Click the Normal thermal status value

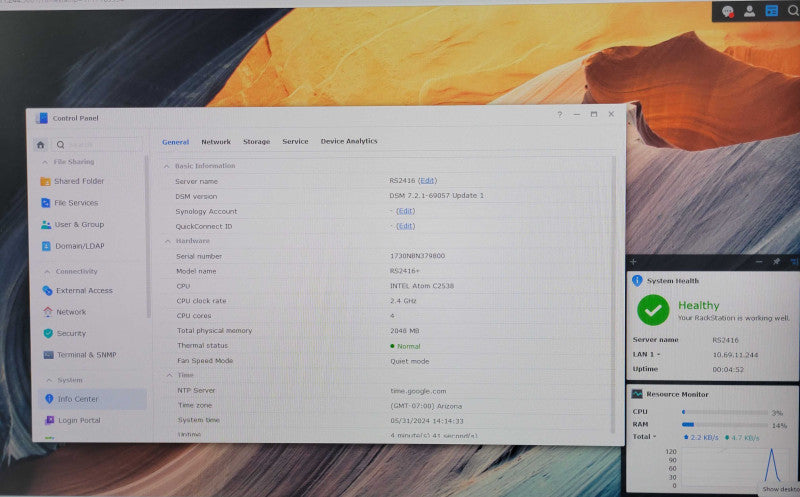[x=406, y=346]
